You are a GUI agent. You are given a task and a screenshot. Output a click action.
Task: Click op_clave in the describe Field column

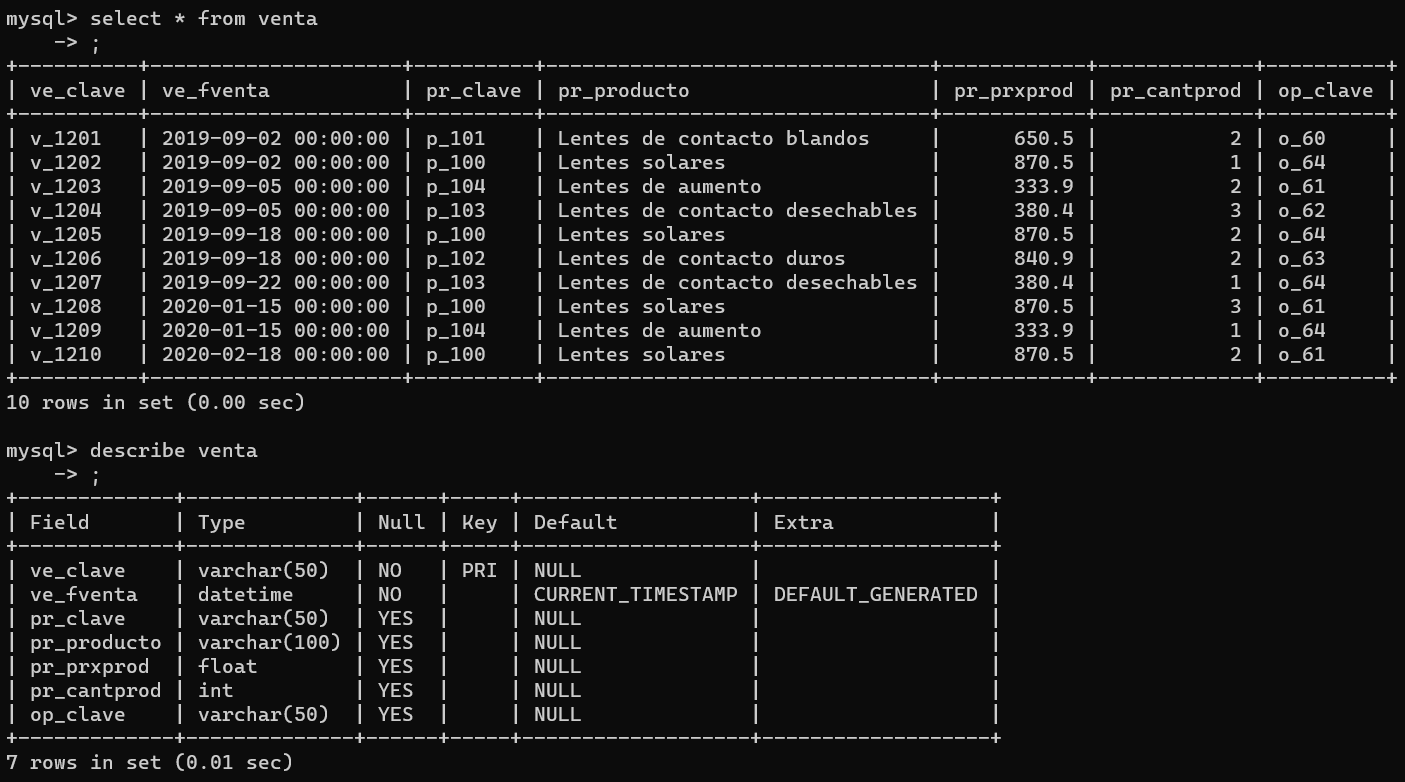tap(78, 715)
